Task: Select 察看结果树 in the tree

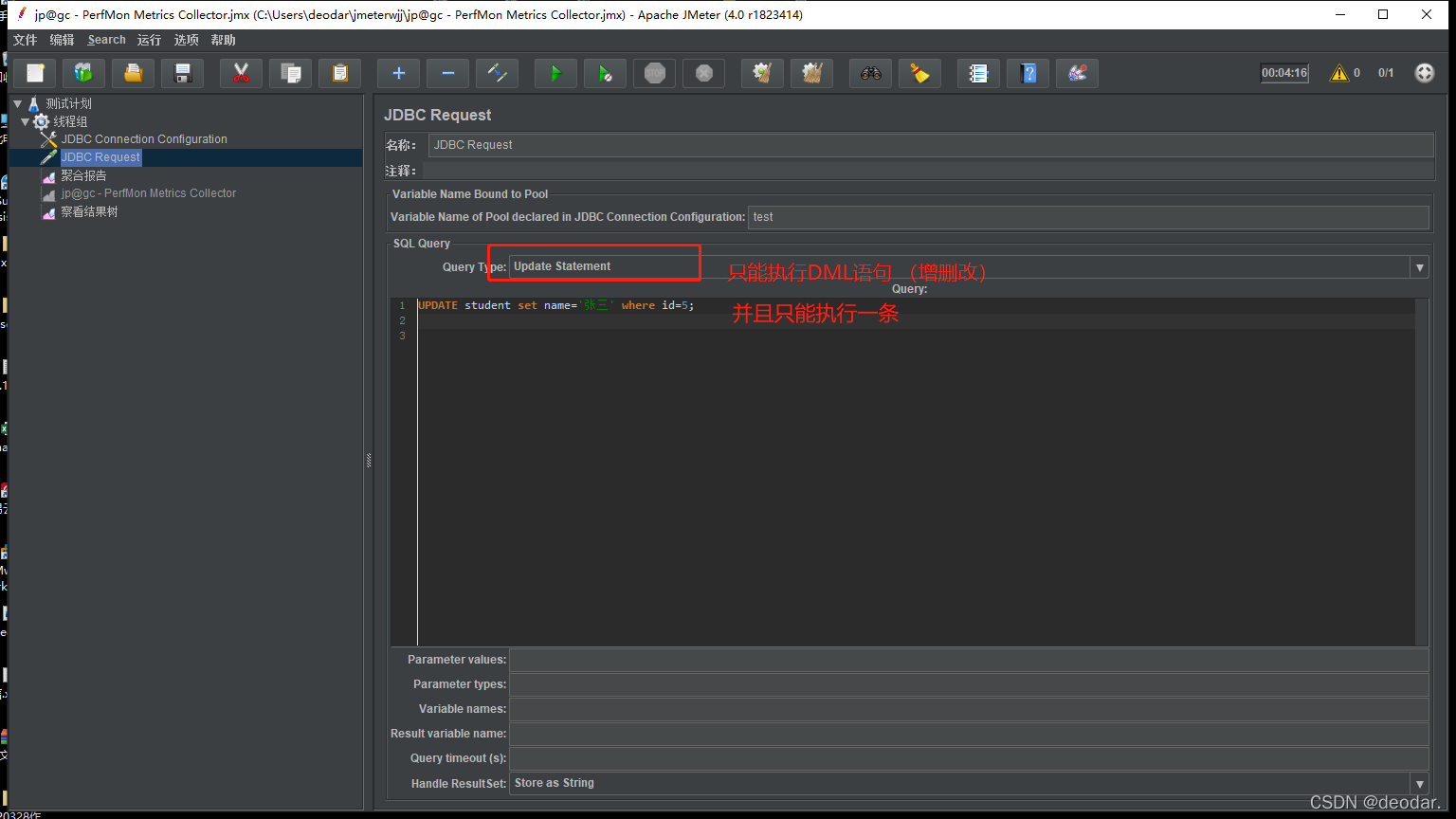Action: [x=89, y=212]
